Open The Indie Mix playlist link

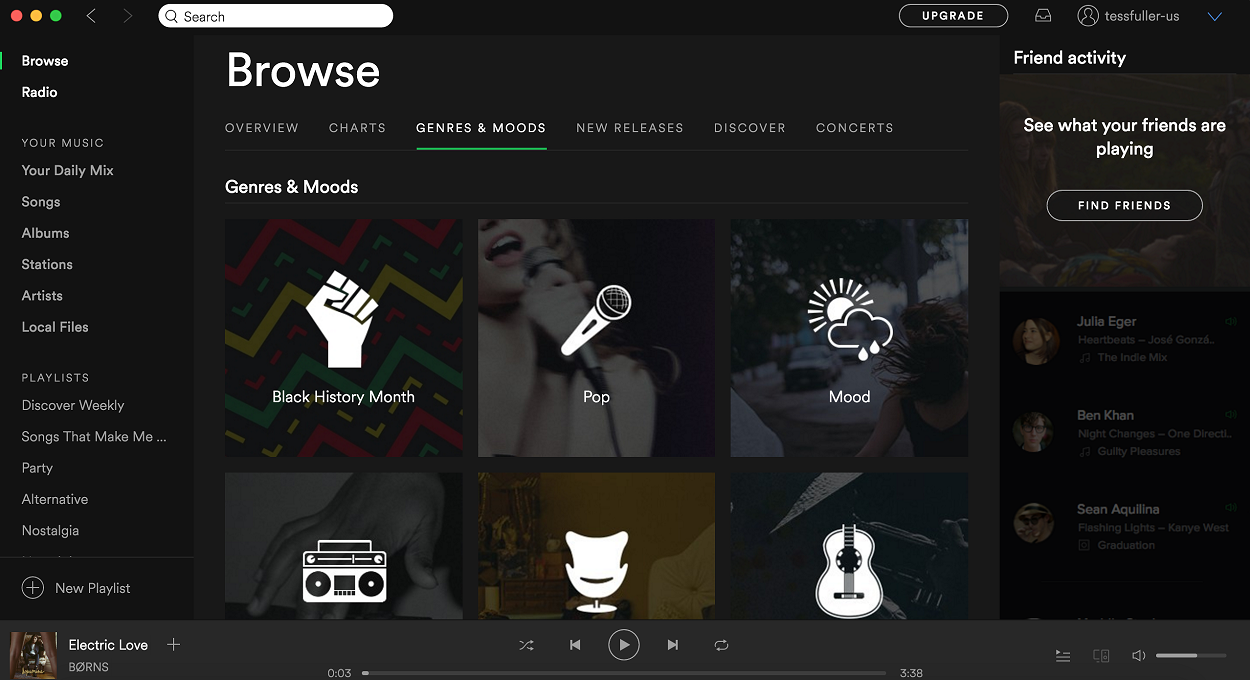(1132, 357)
